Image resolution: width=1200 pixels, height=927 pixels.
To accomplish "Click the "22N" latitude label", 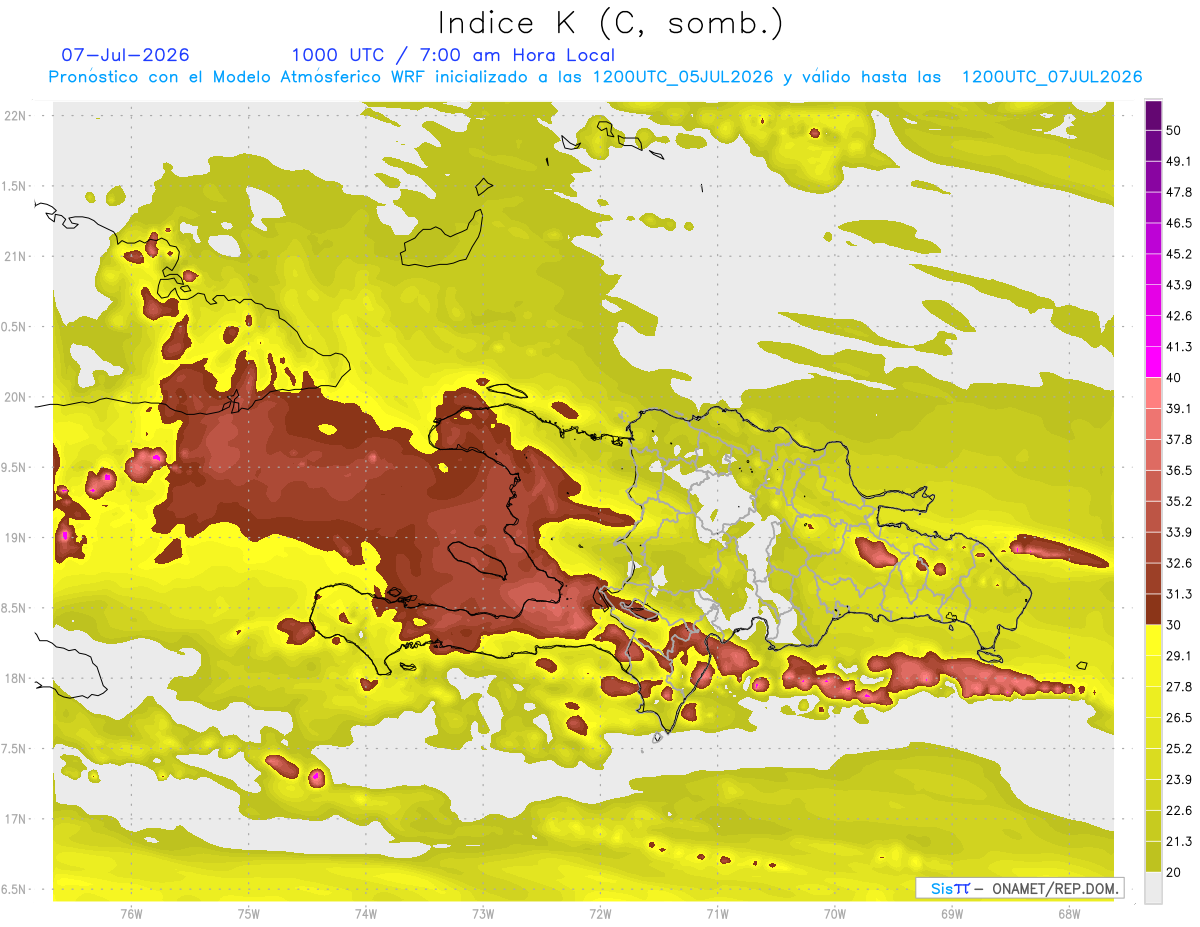I will click(x=17, y=116).
